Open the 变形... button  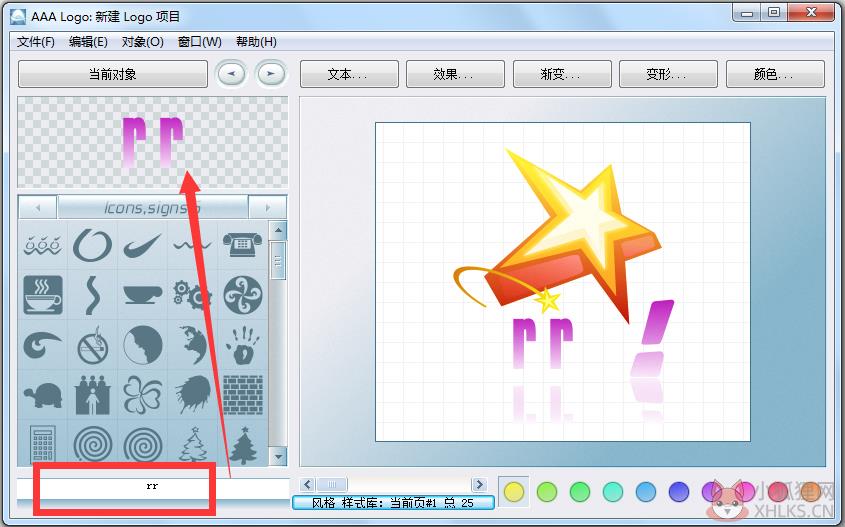tap(668, 74)
